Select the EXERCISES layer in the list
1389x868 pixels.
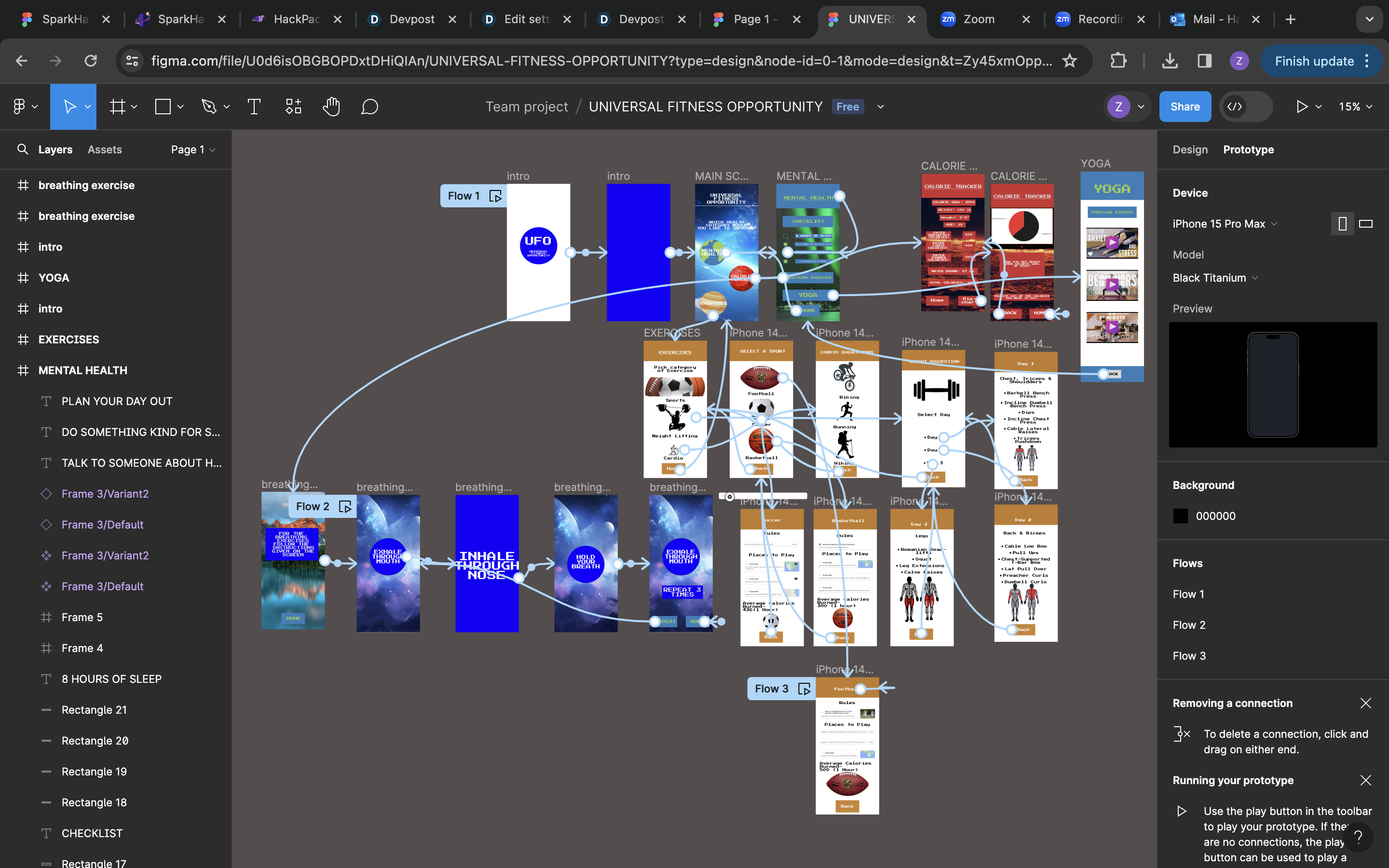(68, 339)
